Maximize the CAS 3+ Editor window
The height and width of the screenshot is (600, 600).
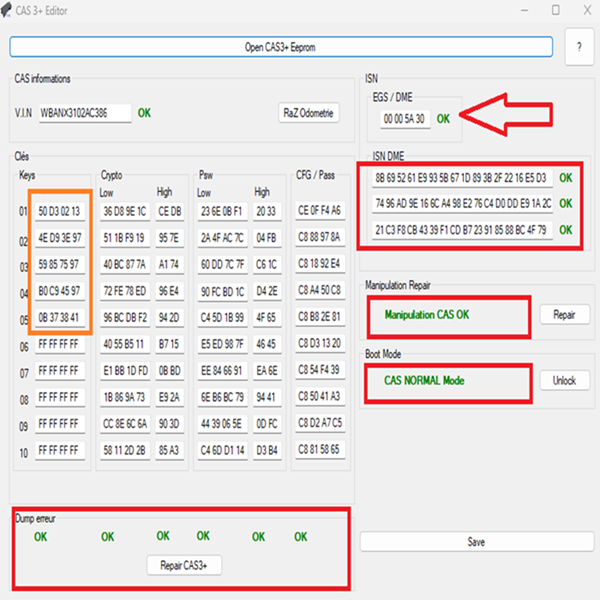click(556, 10)
